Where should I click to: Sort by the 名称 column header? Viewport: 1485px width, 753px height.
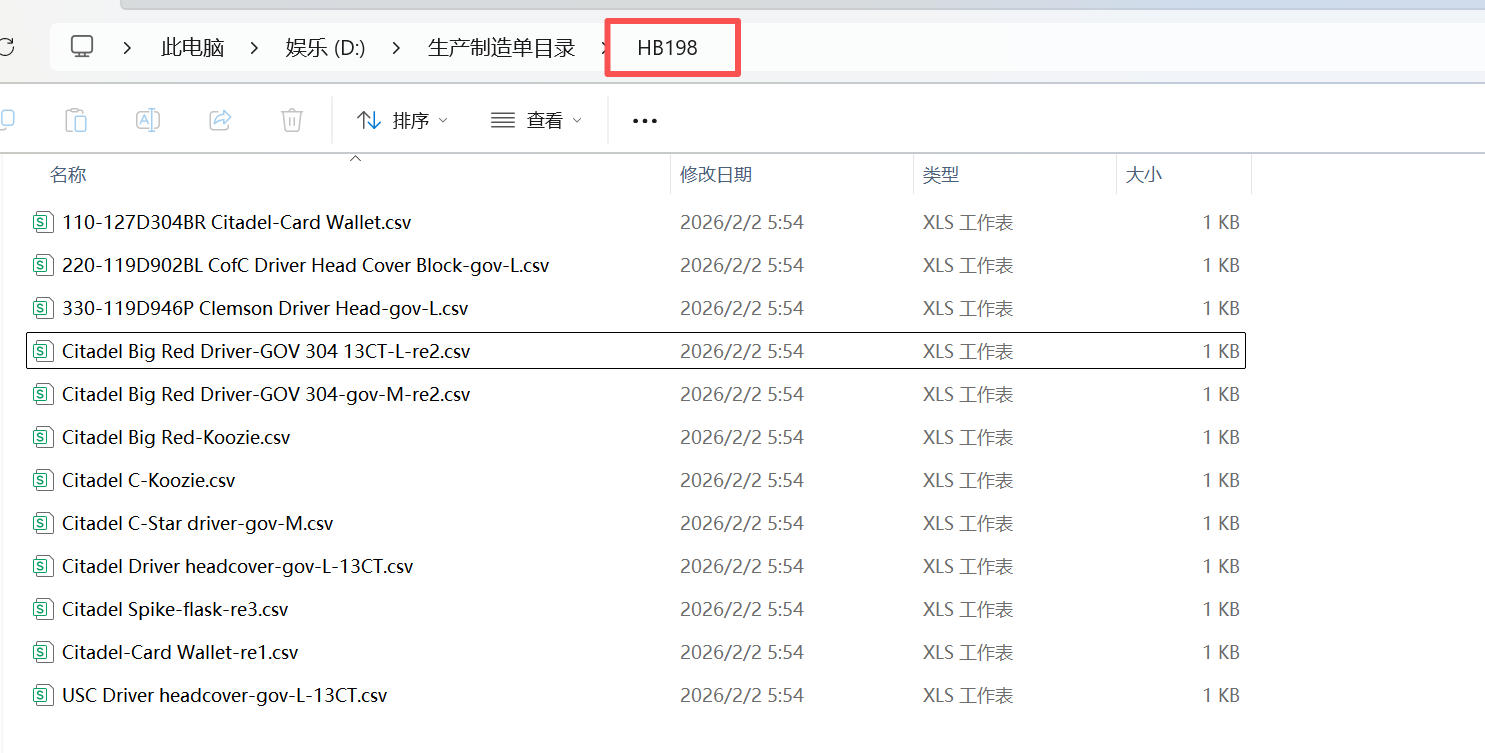pos(68,175)
